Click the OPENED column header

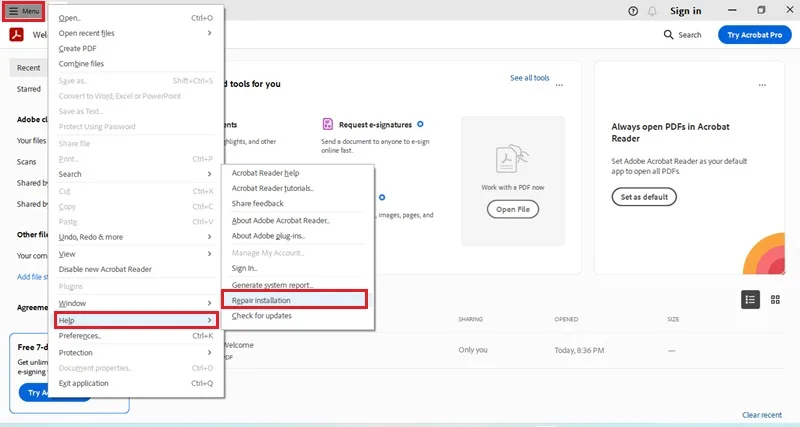point(566,319)
